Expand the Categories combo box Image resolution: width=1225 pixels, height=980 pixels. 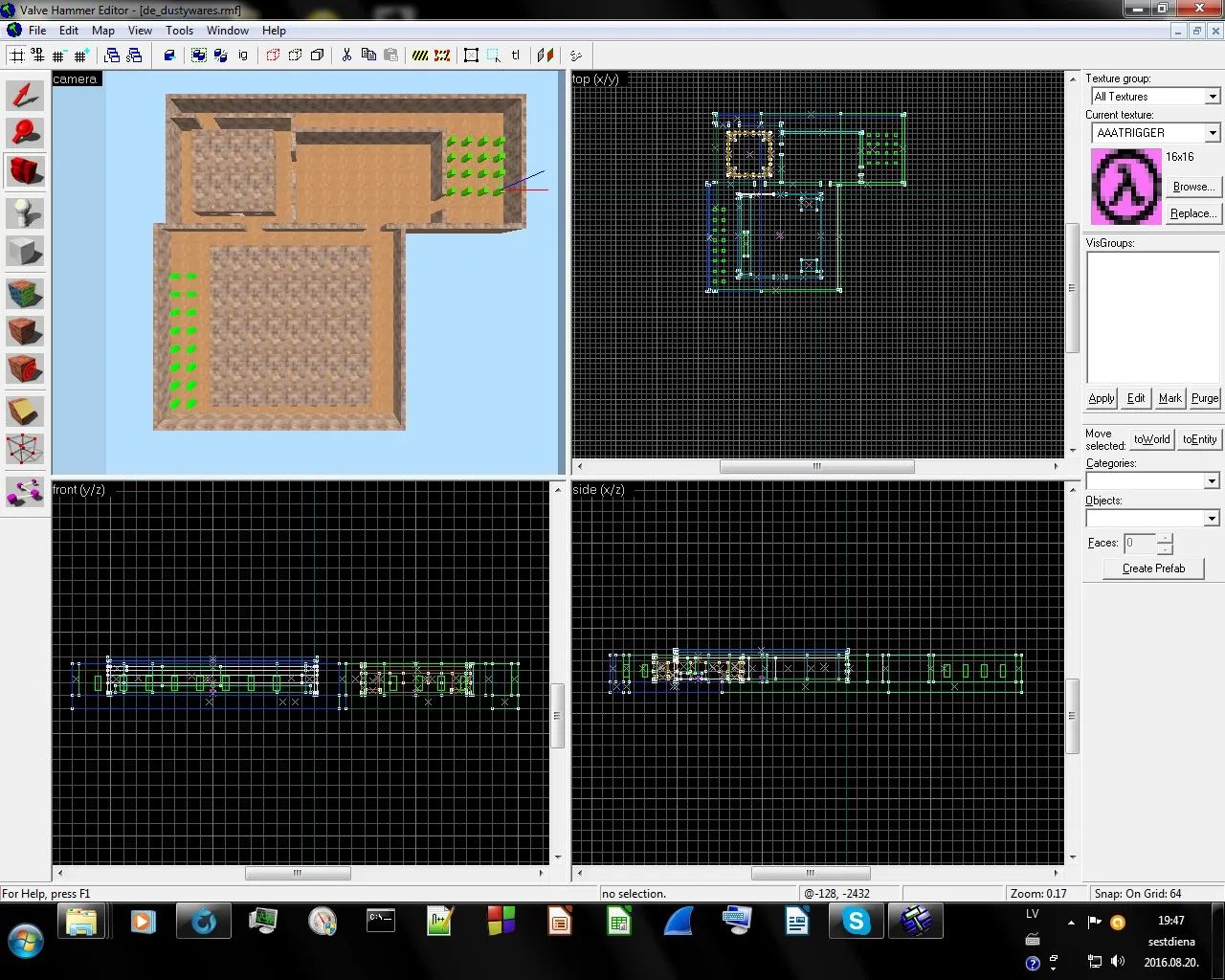(x=1212, y=480)
